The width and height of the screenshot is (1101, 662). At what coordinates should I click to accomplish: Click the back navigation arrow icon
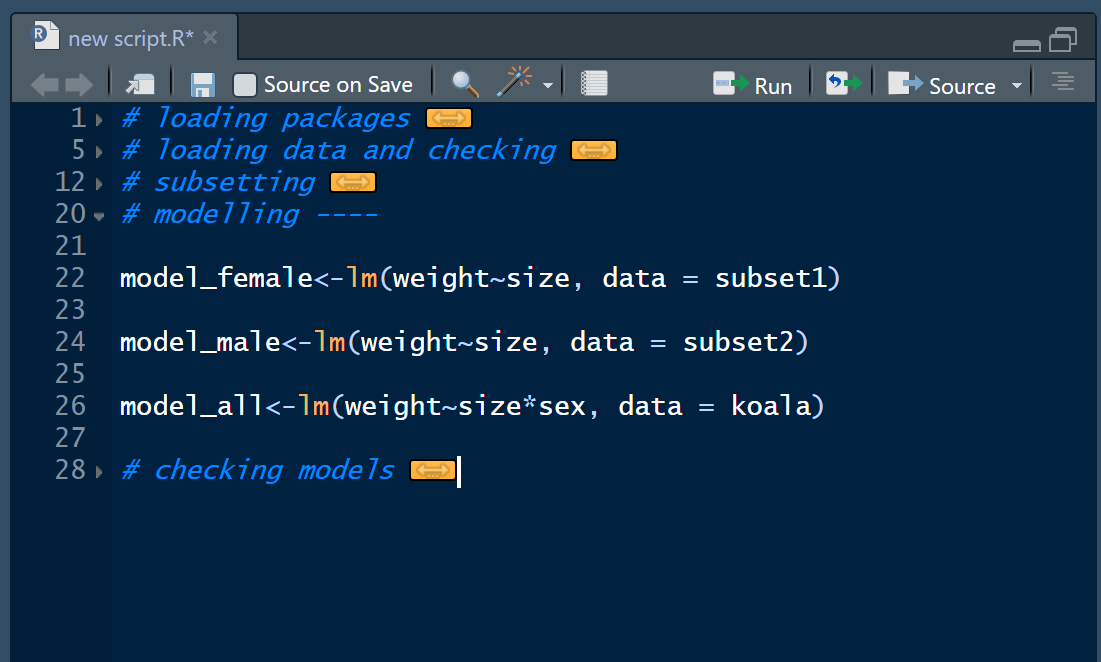[45, 85]
